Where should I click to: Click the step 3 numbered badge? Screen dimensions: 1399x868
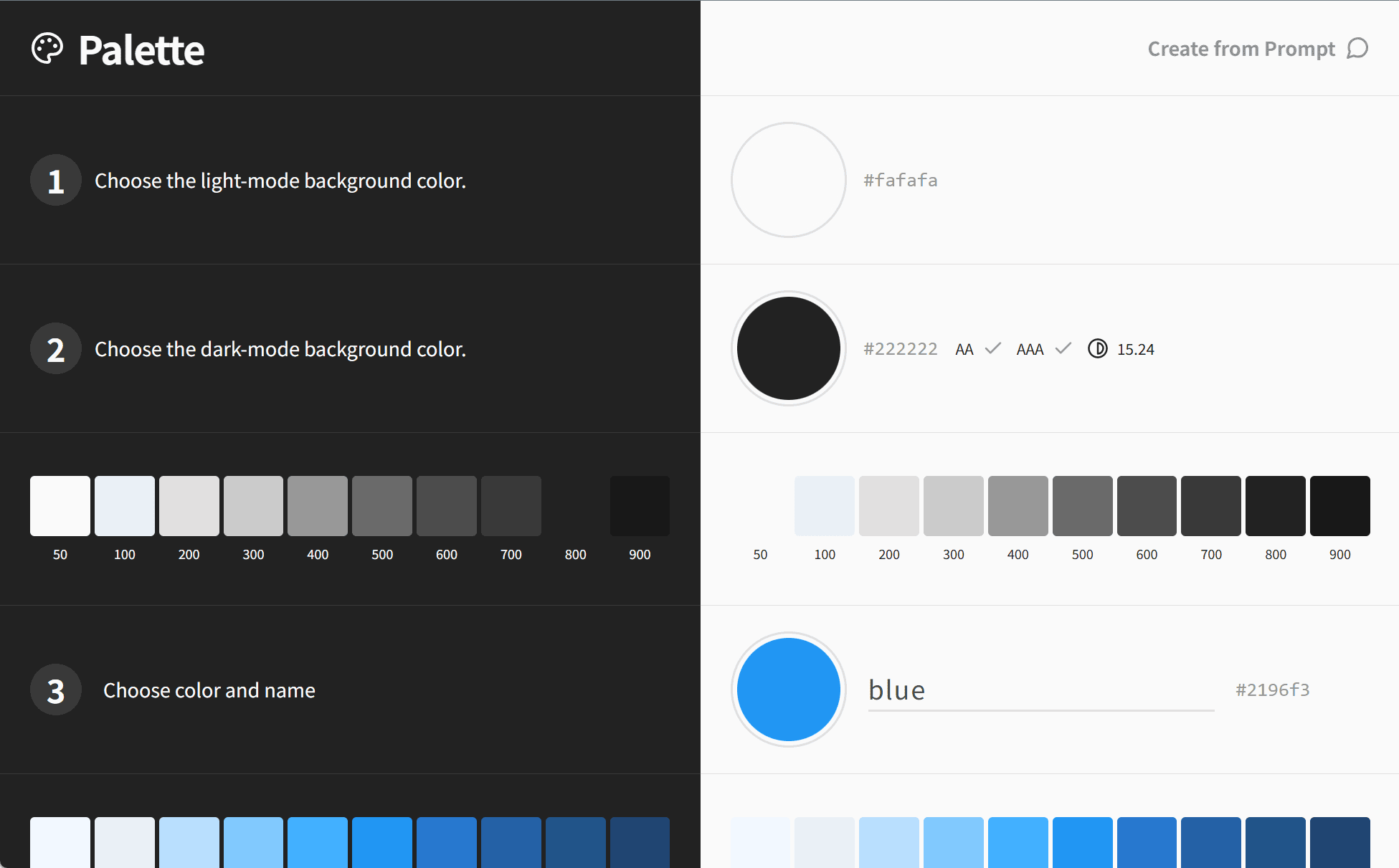pos(55,690)
